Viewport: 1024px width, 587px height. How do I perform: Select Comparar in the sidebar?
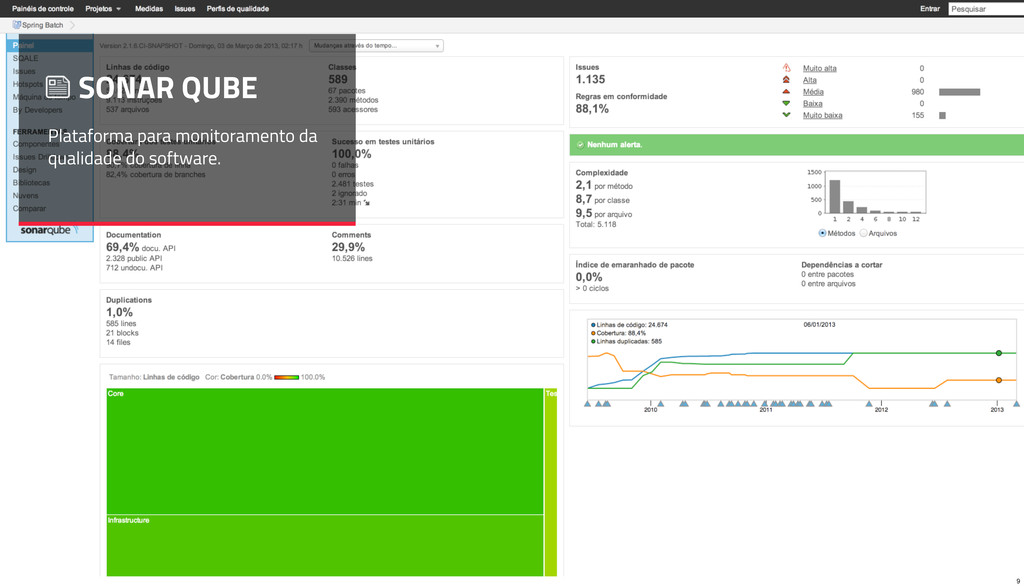[x=29, y=208]
